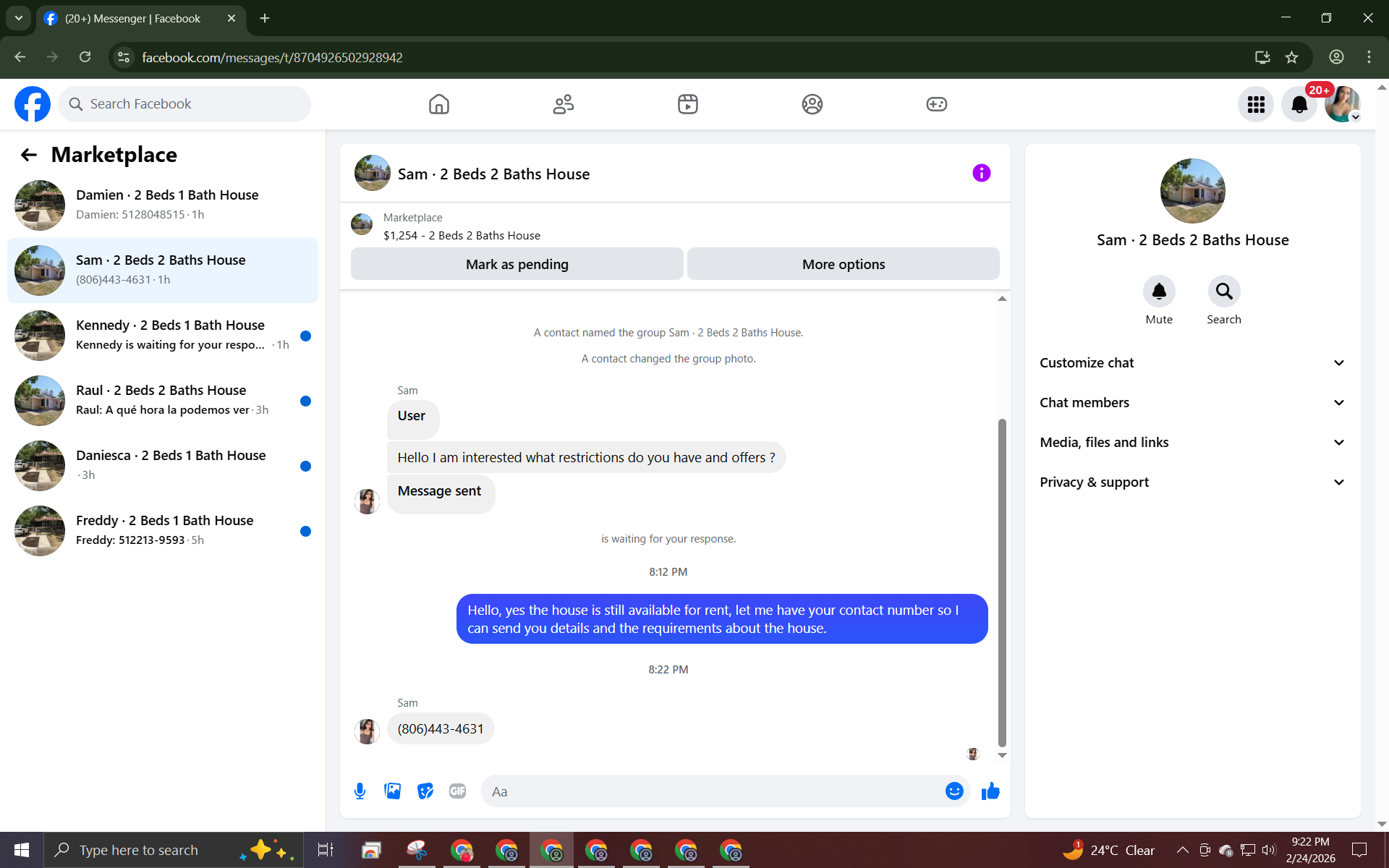1389x868 pixels.
Task: Mute the Sam conversation
Action: [x=1159, y=292]
